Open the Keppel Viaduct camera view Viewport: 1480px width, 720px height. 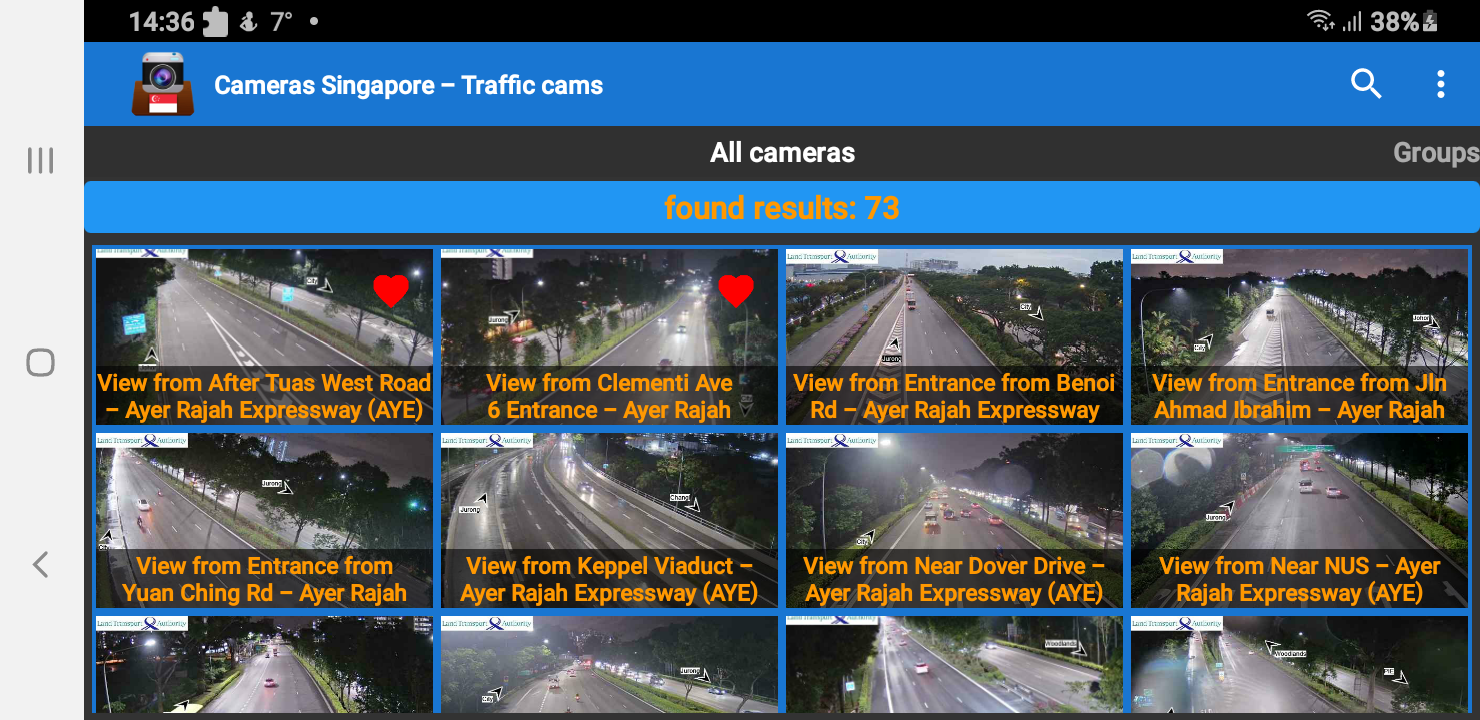coord(609,520)
